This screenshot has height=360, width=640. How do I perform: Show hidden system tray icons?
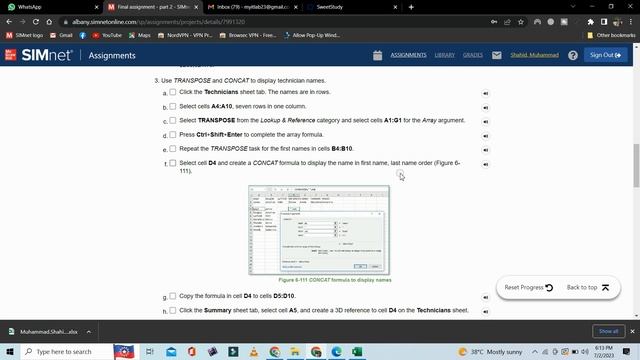(x=534, y=351)
